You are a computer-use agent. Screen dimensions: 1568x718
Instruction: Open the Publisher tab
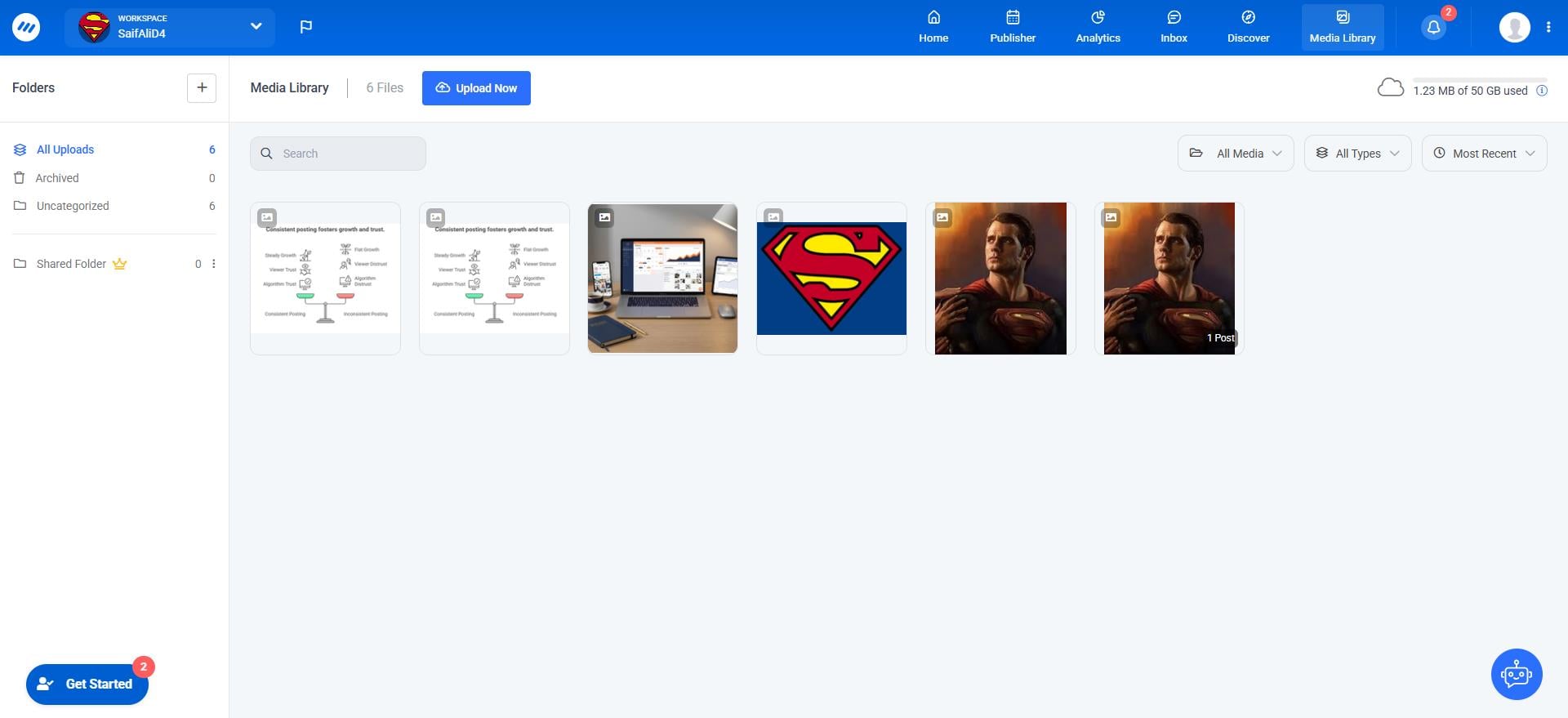[1013, 27]
